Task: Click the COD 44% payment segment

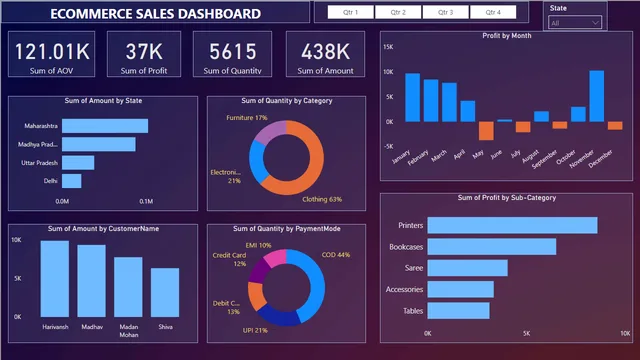Action: click(317, 282)
